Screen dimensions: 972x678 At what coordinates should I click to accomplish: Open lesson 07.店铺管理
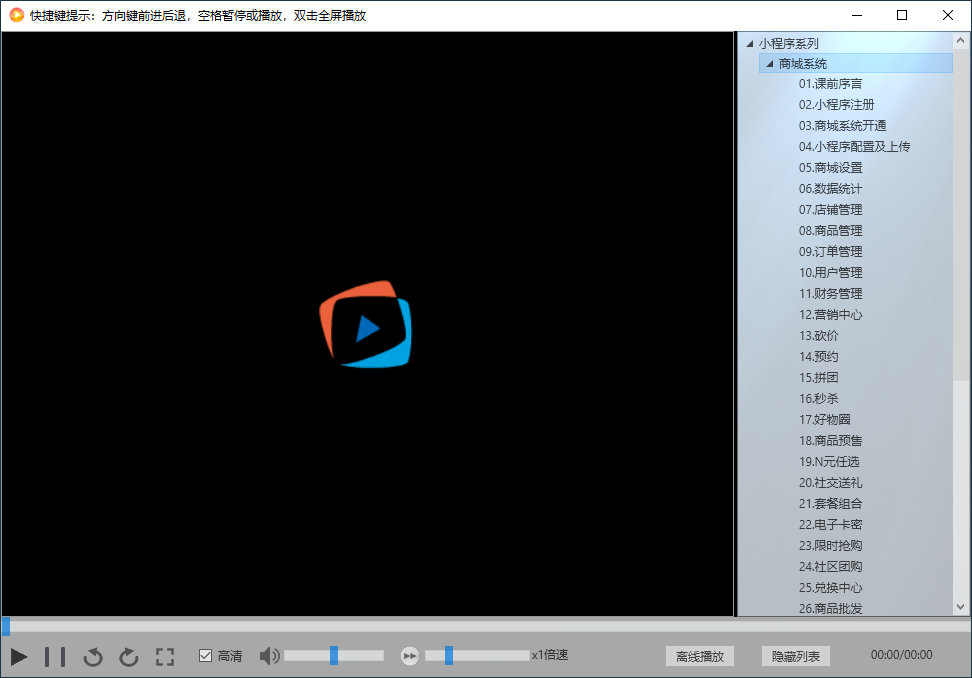830,210
